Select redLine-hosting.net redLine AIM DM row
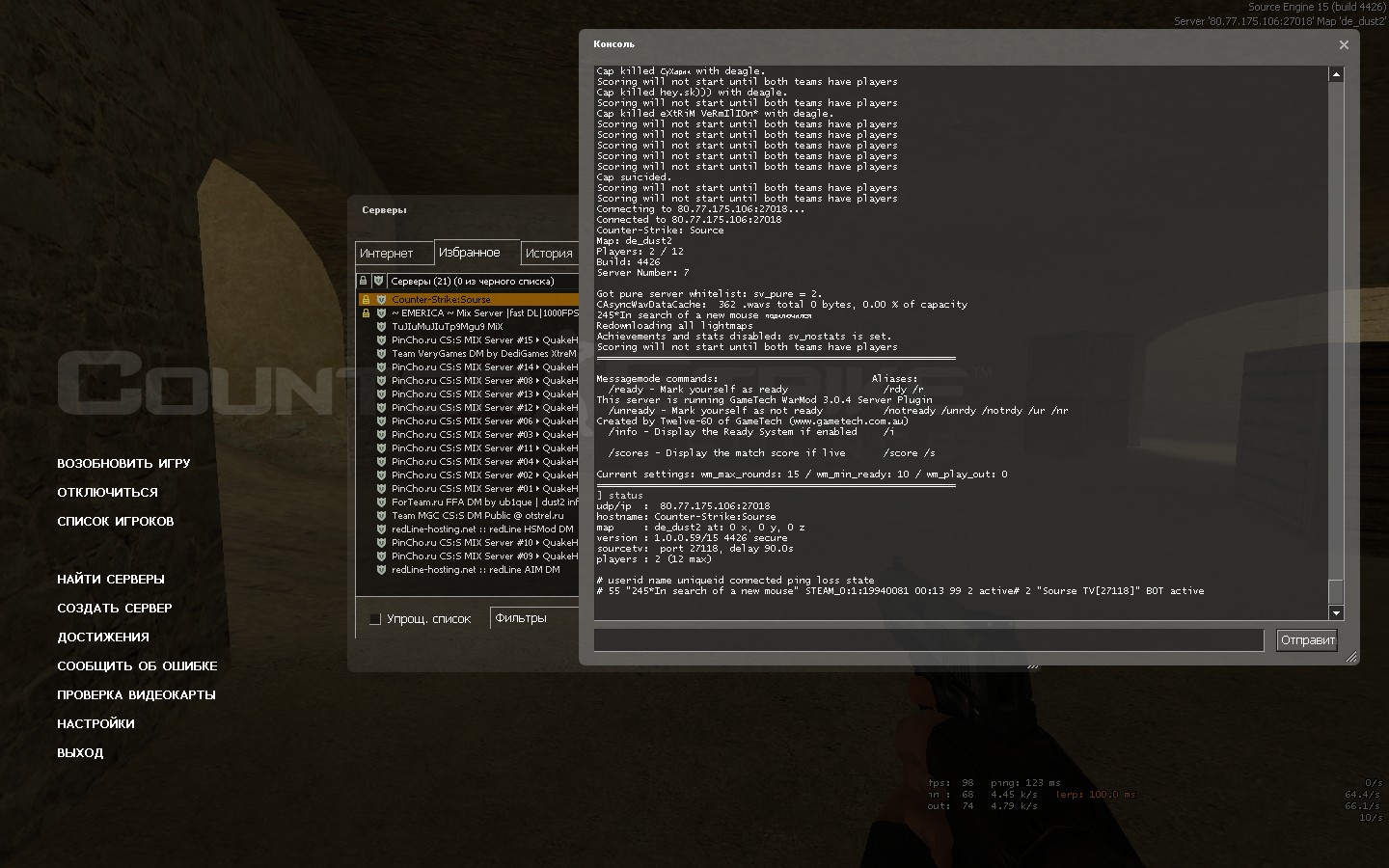The width and height of the screenshot is (1389, 868). pos(468,570)
